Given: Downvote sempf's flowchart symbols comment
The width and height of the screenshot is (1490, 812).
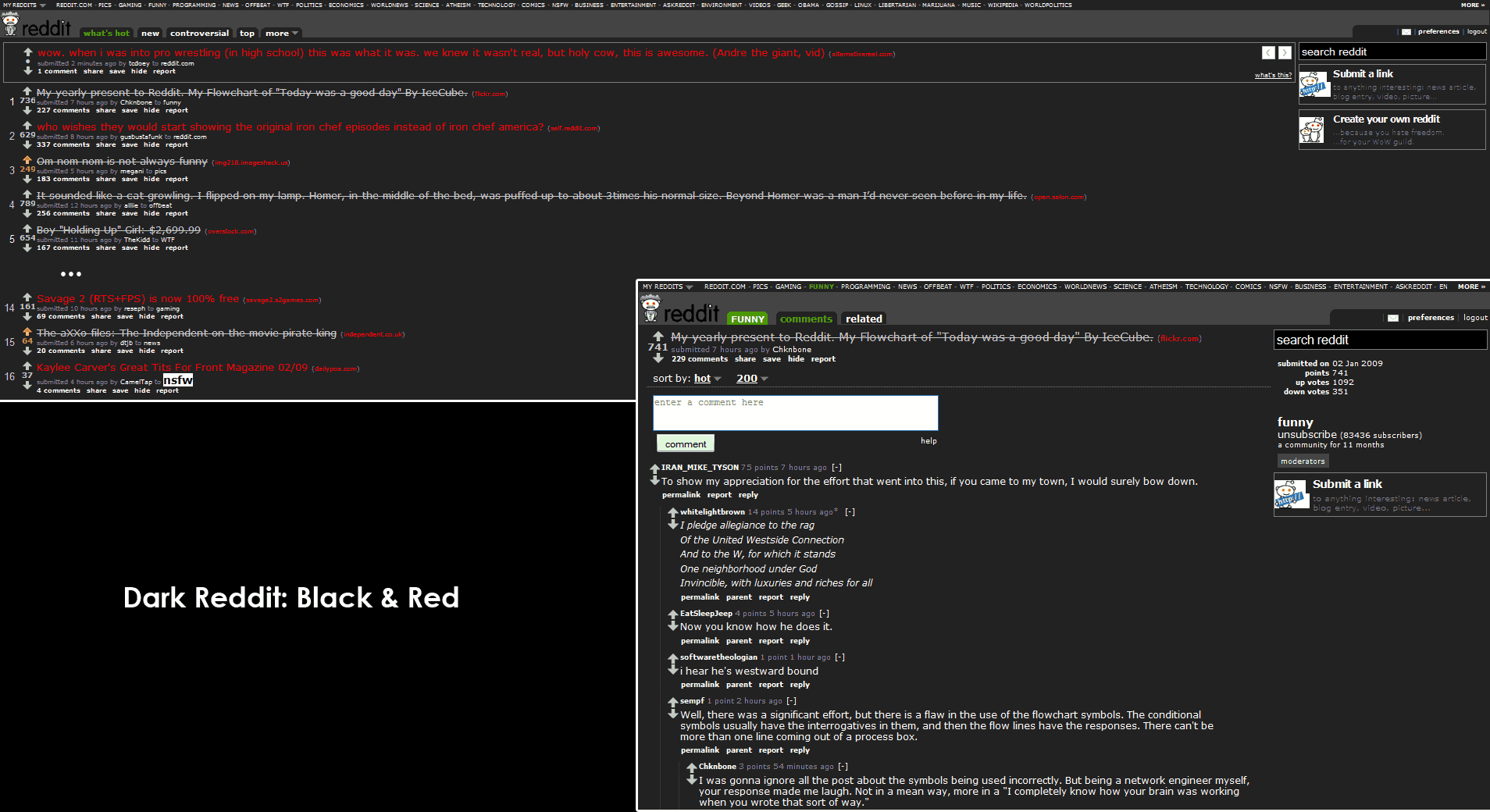Looking at the screenshot, I should [x=673, y=714].
